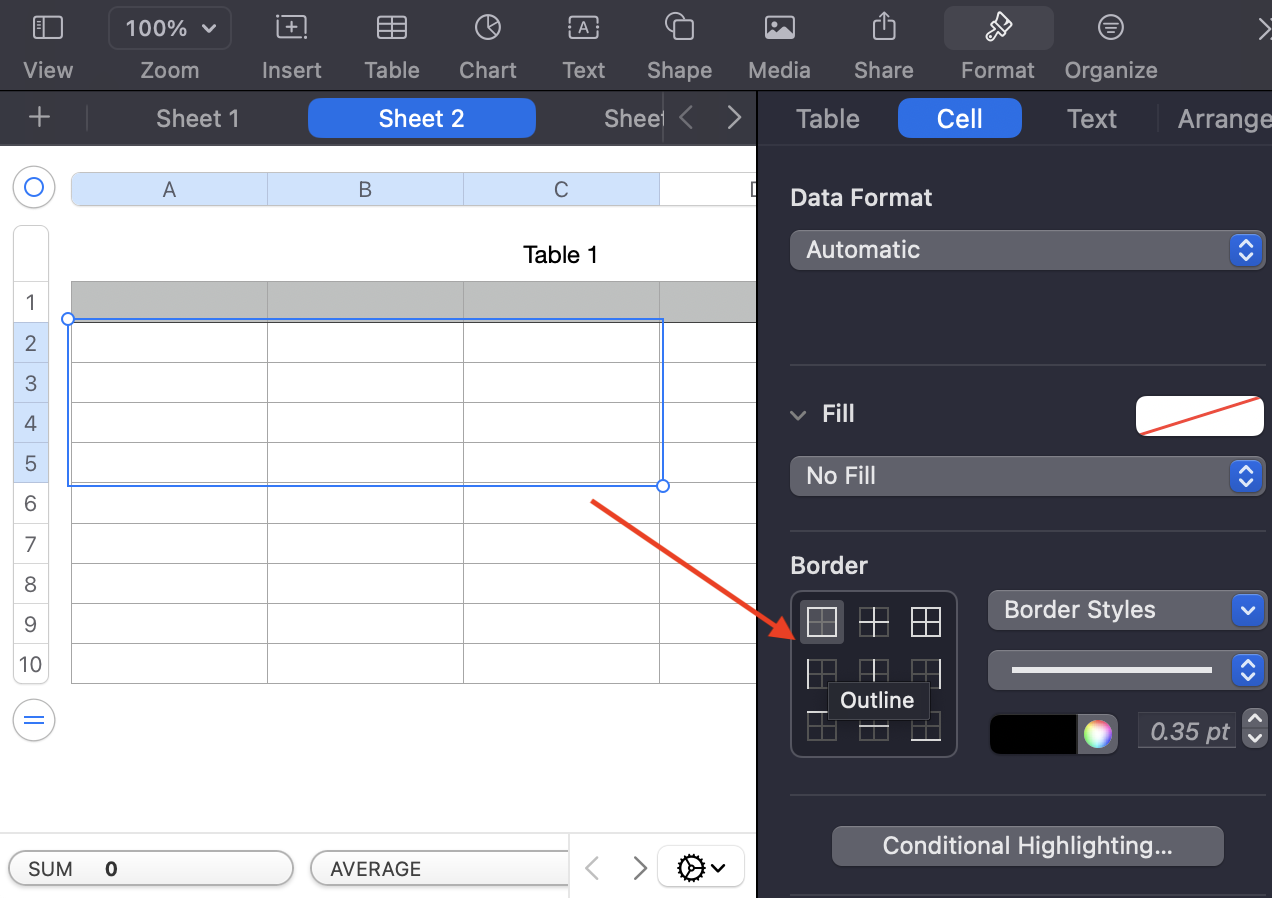The width and height of the screenshot is (1272, 898).
Task: Click the Border section heading
Action: 829,565
